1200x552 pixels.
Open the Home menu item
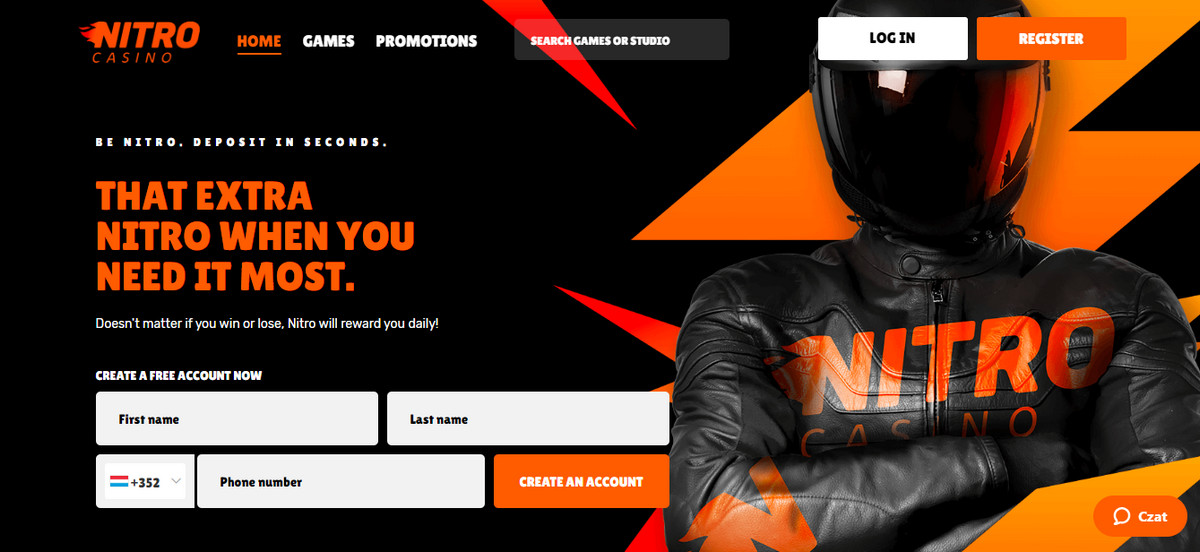259,41
